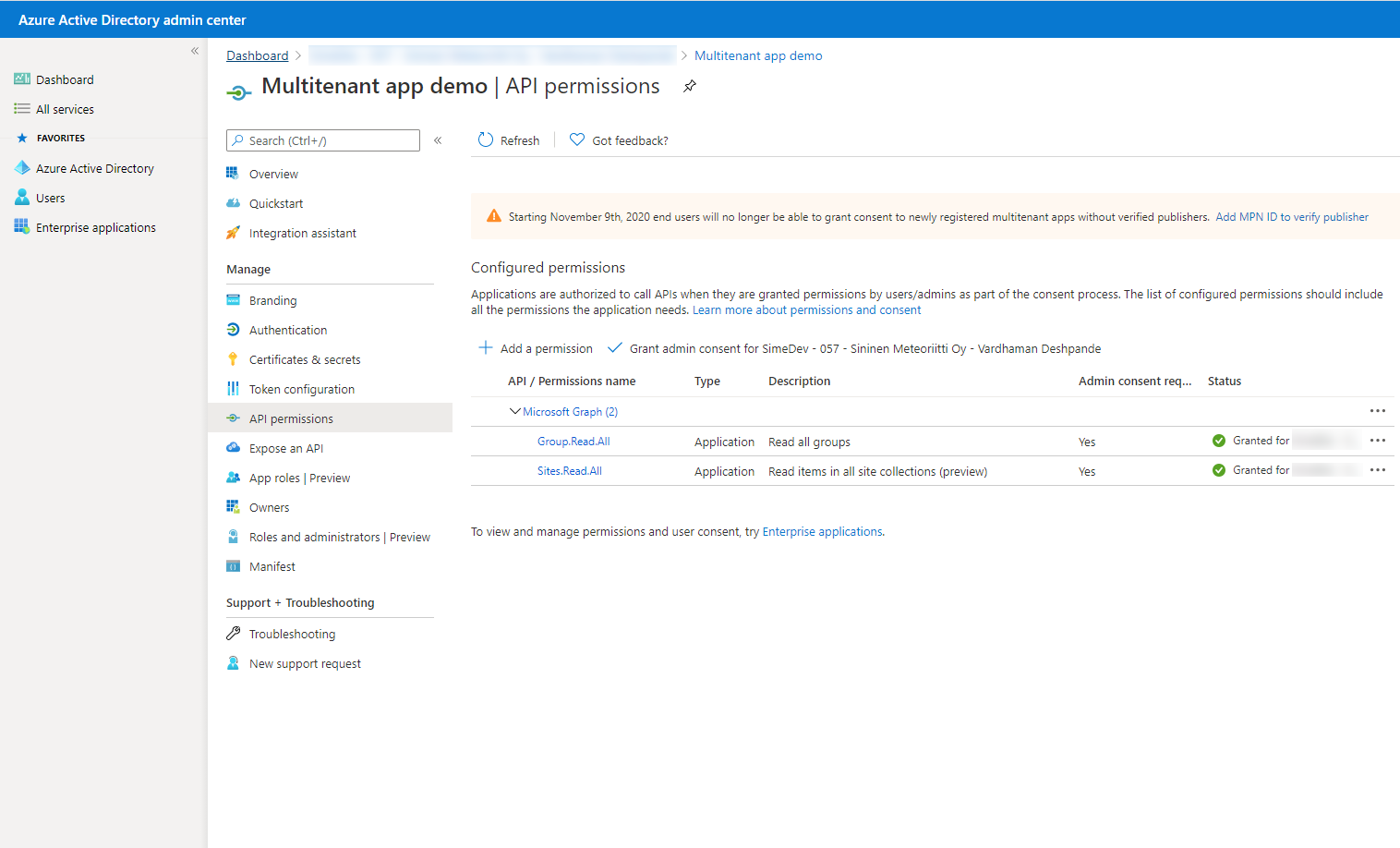Click the Branding icon
This screenshot has width=1400, height=848.
(x=233, y=300)
